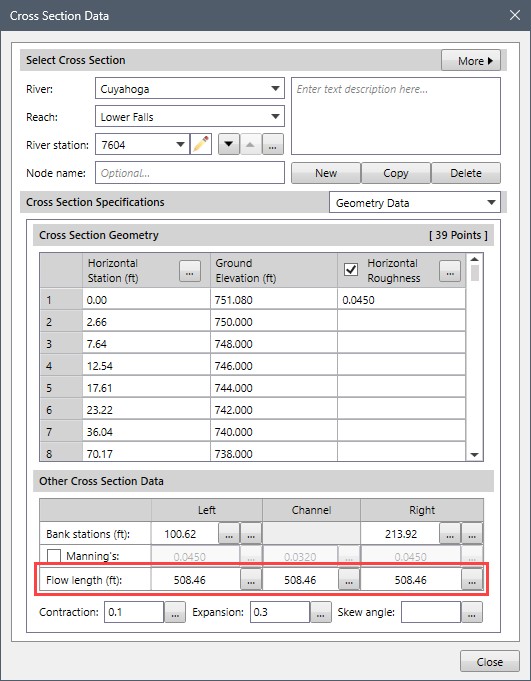
Task: Click right bank station value 213.92
Action: [400, 533]
